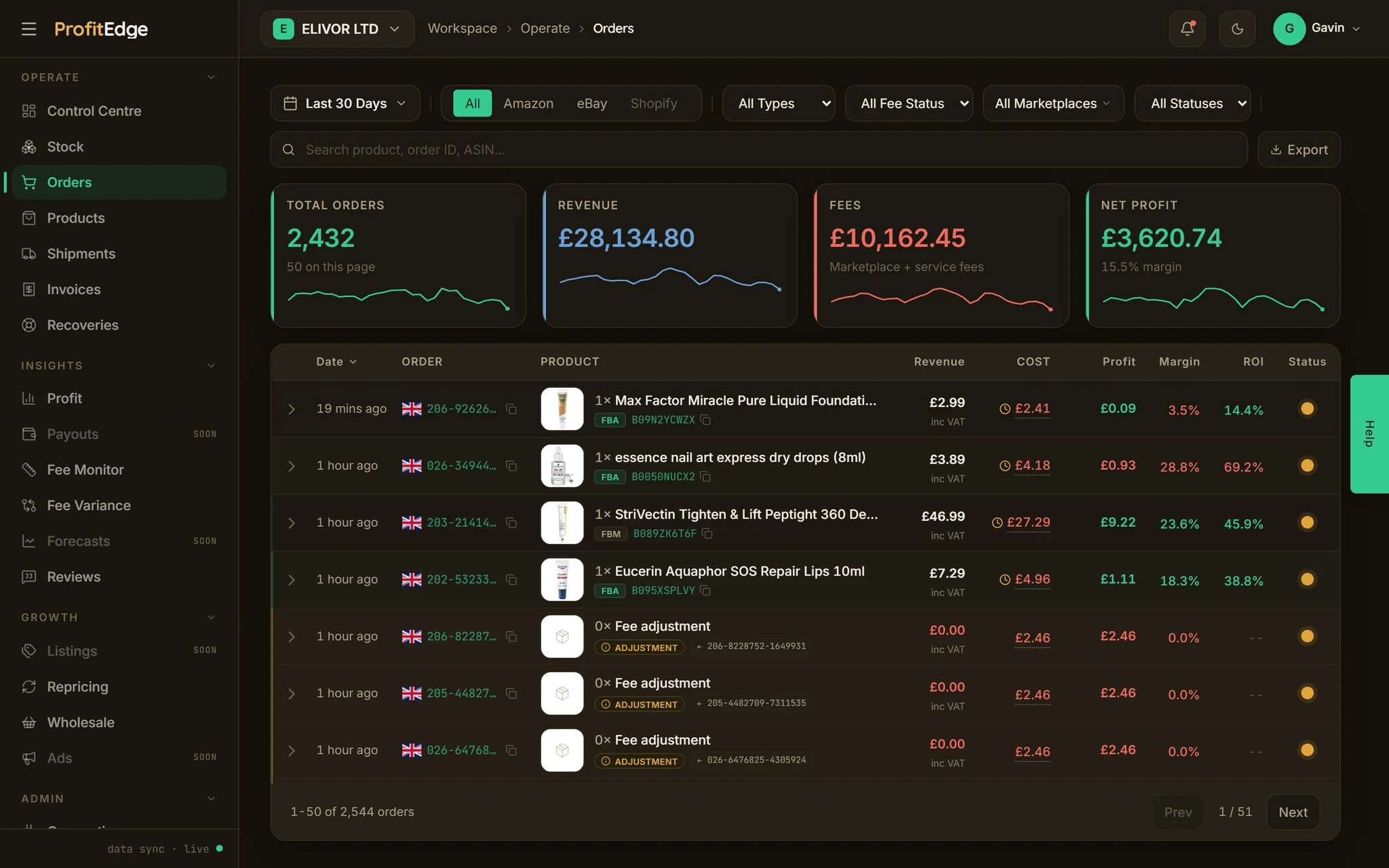1389x868 pixels.
Task: Open Shipments page
Action: pyautogui.click(x=119, y=254)
